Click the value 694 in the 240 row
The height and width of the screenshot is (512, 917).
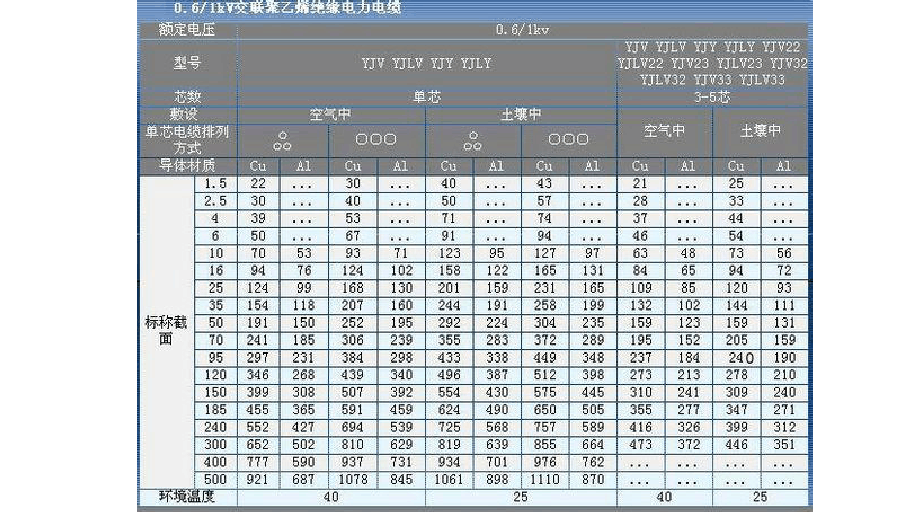353,427
